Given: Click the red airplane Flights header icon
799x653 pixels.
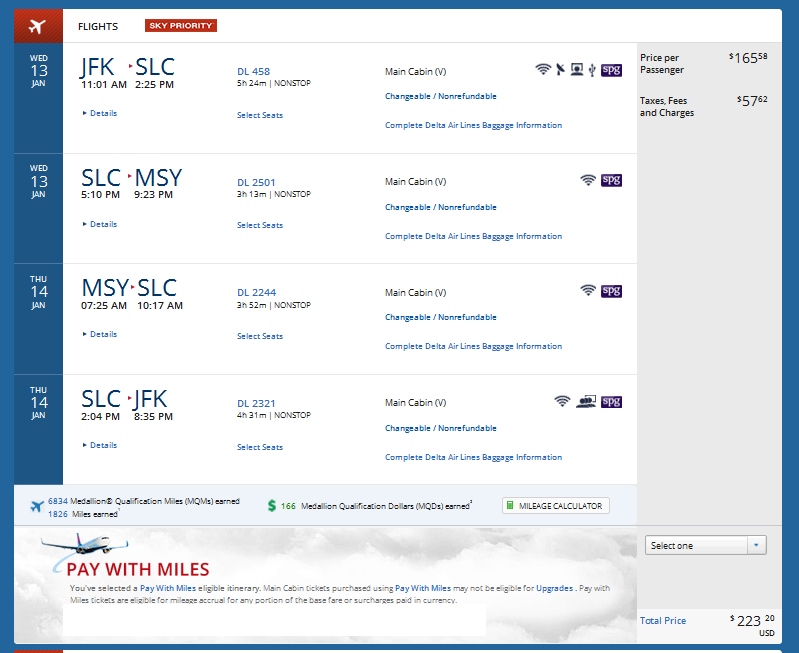Looking at the screenshot, I should pos(38,26).
